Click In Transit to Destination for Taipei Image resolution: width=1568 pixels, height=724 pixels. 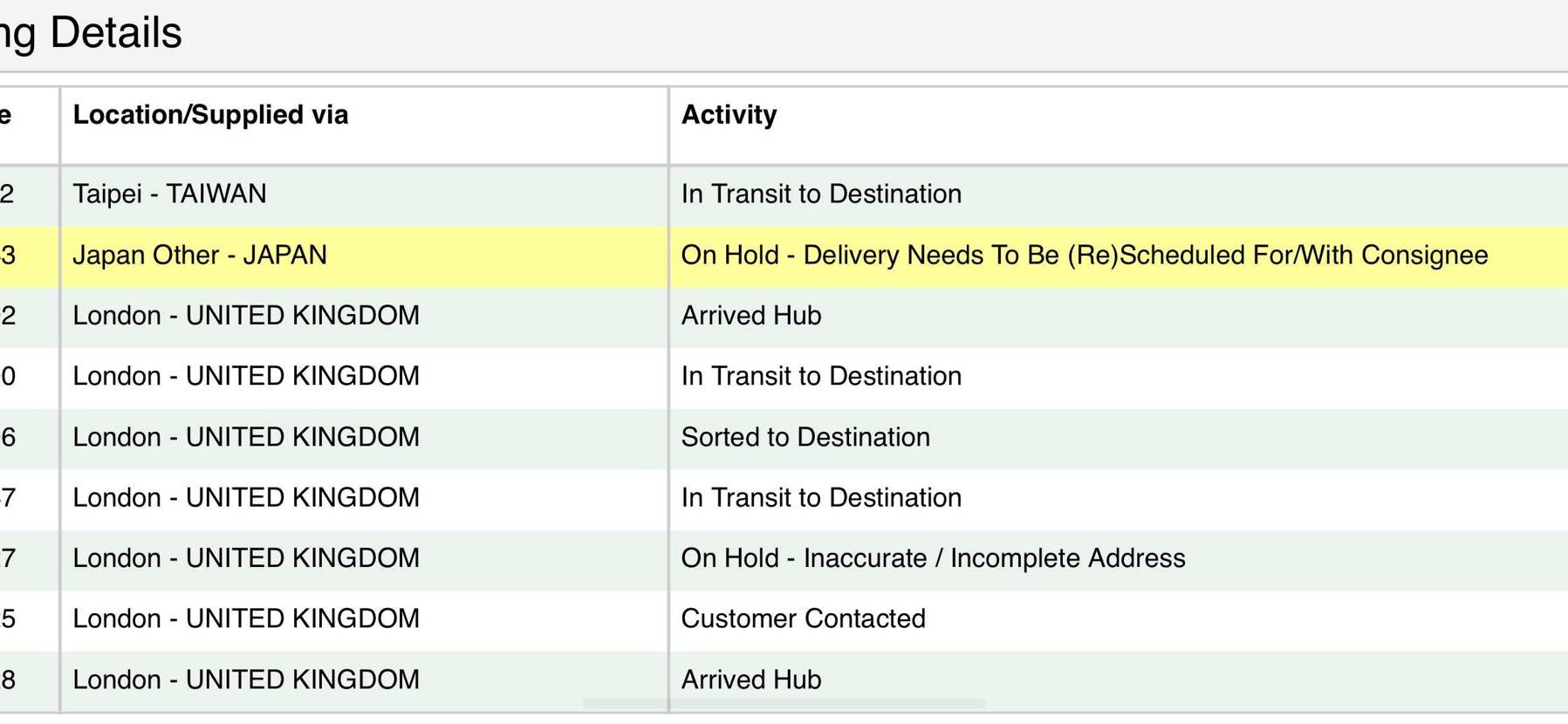click(x=820, y=194)
